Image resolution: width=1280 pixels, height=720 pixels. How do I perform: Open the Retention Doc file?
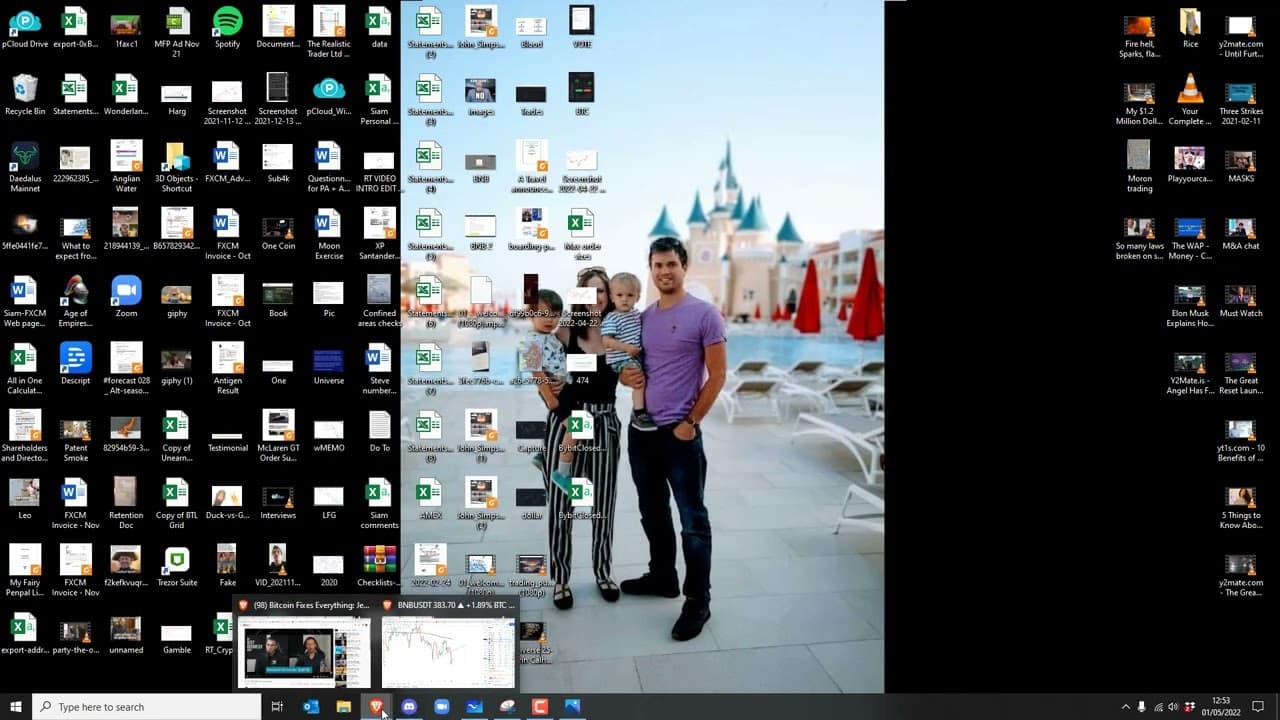tap(126, 504)
